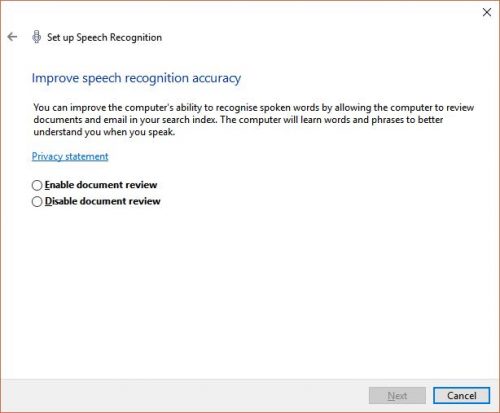
Task: Select the Disable document review radio button
Action: click(x=37, y=201)
